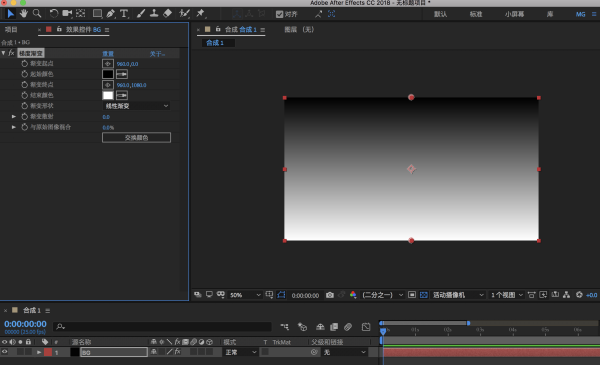Expand the BG layer properties triangle

(x=39, y=352)
